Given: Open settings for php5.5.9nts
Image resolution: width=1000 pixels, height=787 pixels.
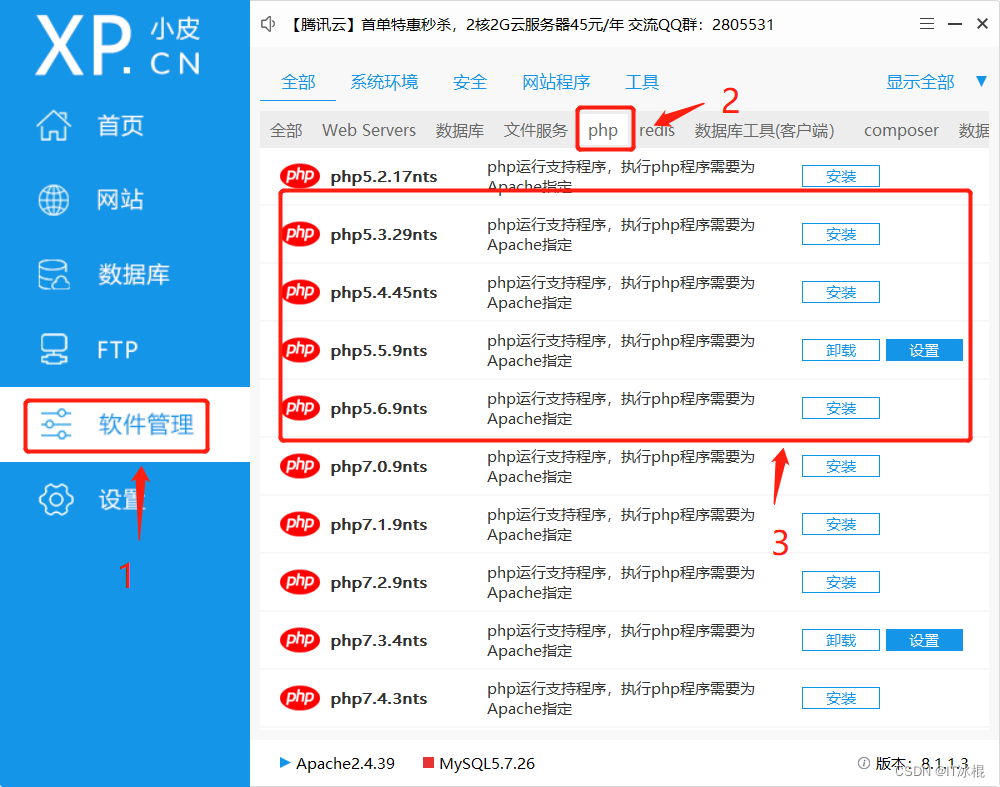Looking at the screenshot, I should click(924, 350).
